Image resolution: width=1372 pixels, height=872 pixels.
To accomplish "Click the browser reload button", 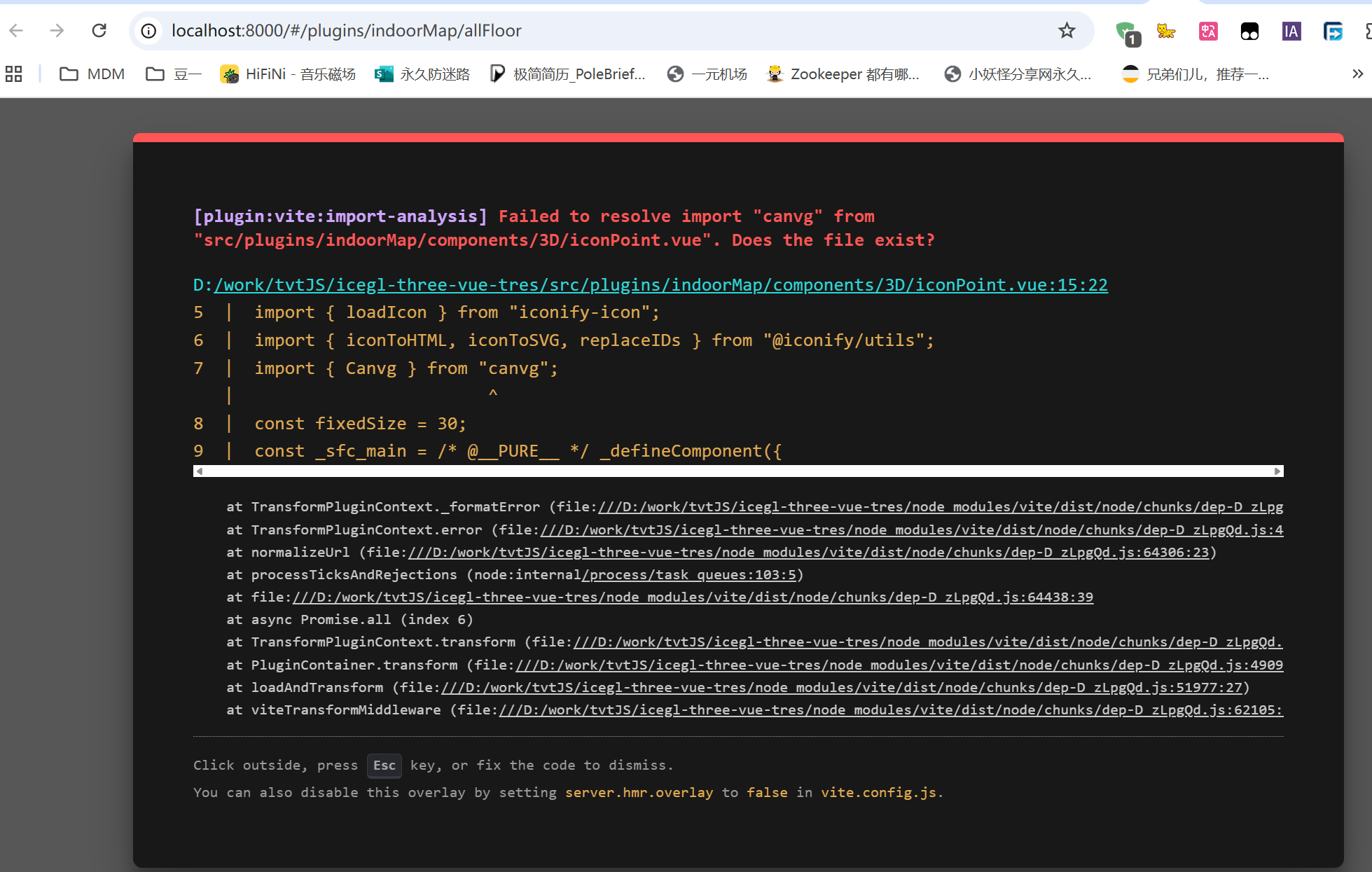I will coord(99,31).
